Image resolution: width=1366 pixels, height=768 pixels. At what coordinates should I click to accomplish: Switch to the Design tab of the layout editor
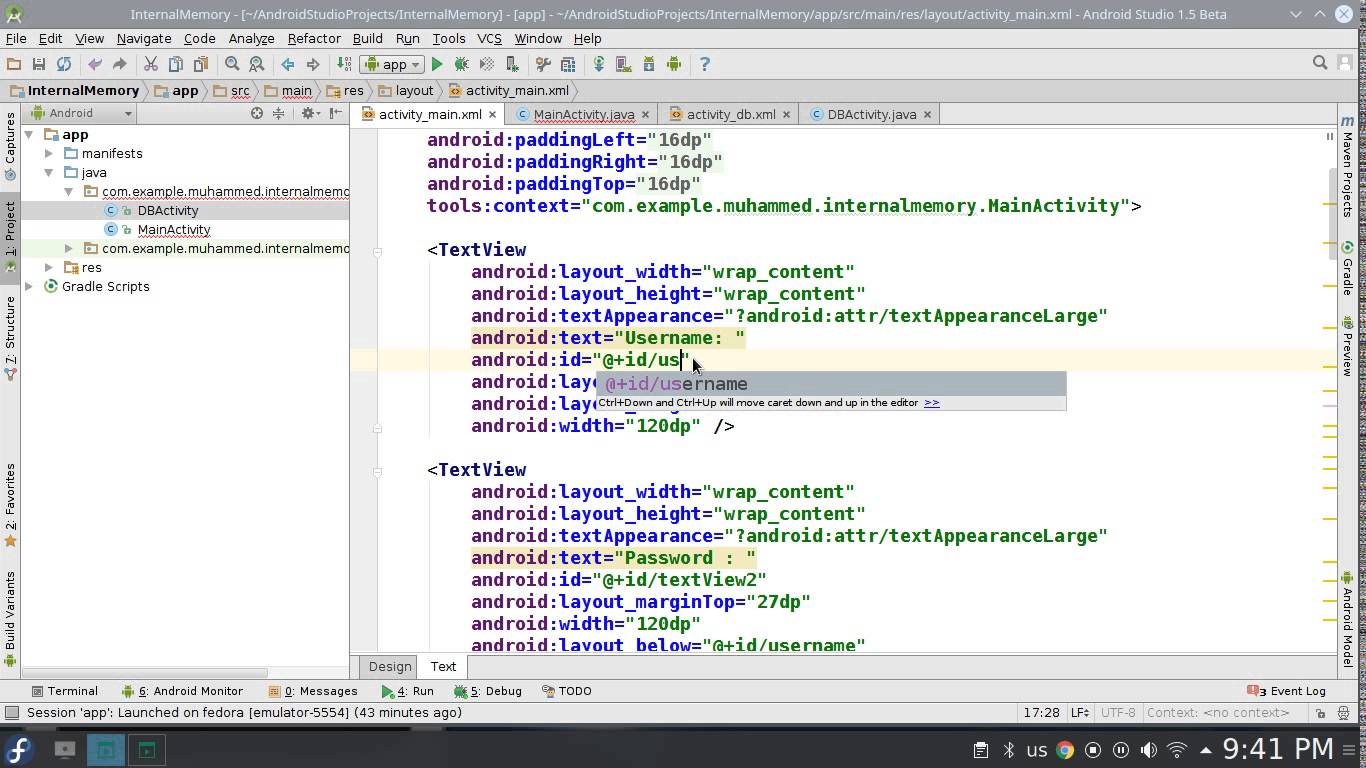[389, 666]
